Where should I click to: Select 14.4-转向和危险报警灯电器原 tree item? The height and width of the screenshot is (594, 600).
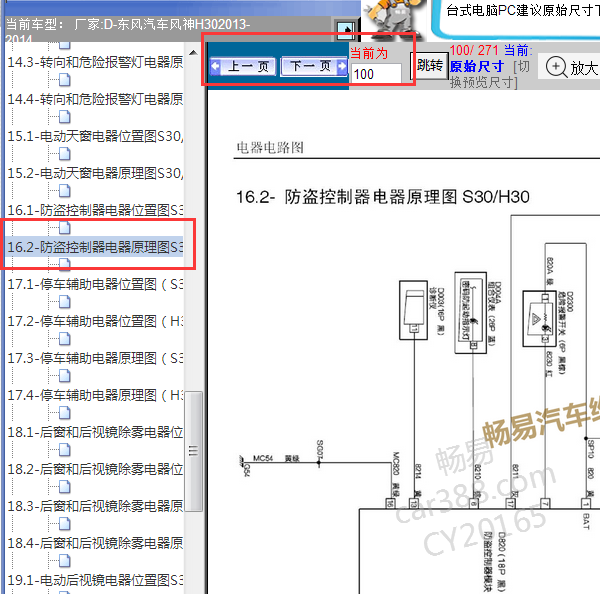pos(95,99)
